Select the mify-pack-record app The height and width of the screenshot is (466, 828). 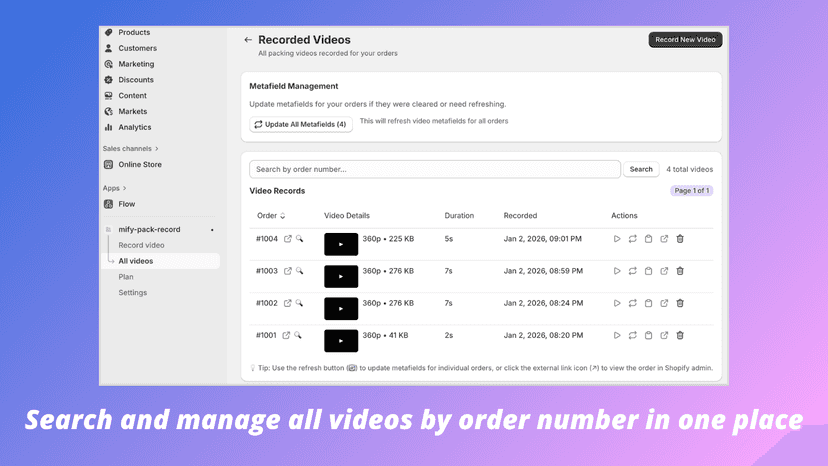tap(149, 229)
